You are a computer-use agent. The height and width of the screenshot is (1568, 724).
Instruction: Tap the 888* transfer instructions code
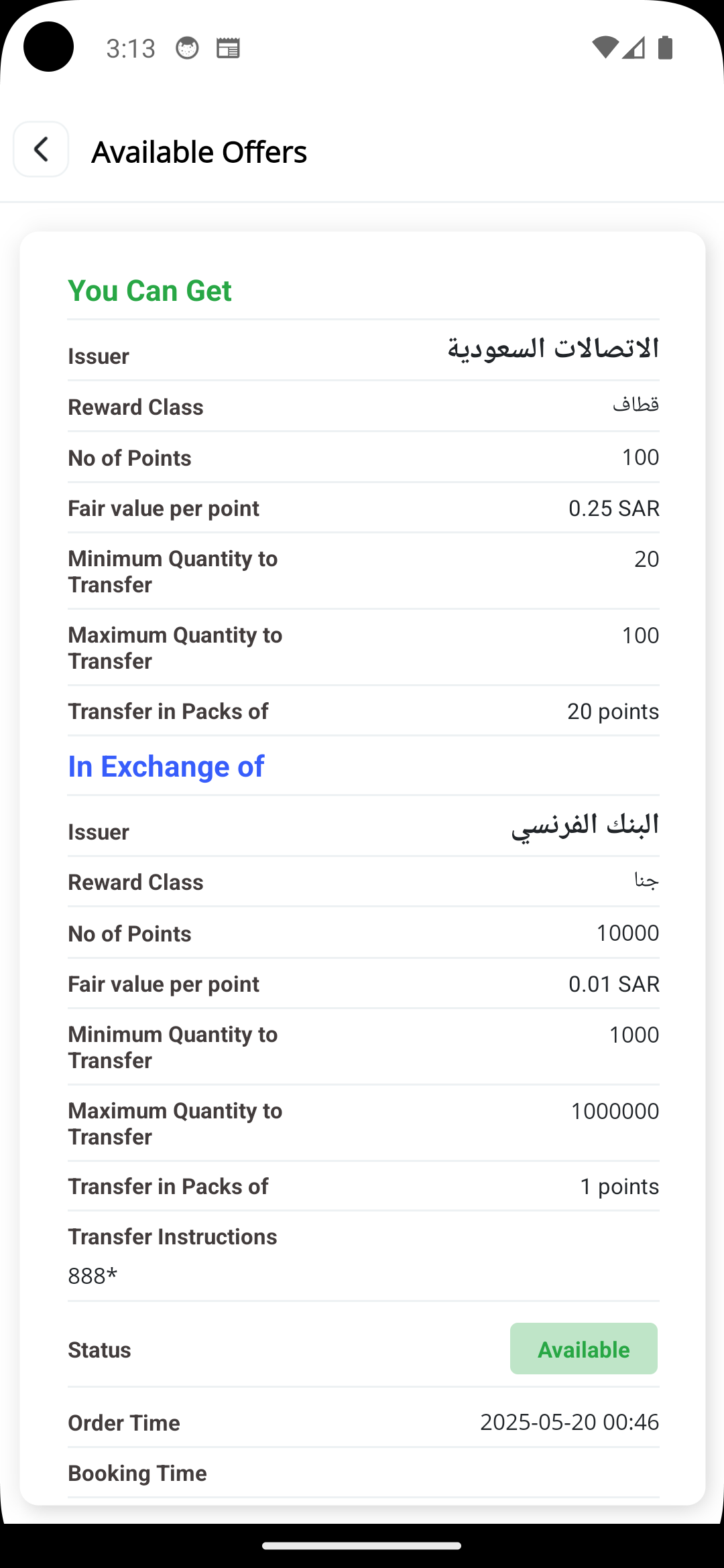pyautogui.click(x=93, y=1276)
